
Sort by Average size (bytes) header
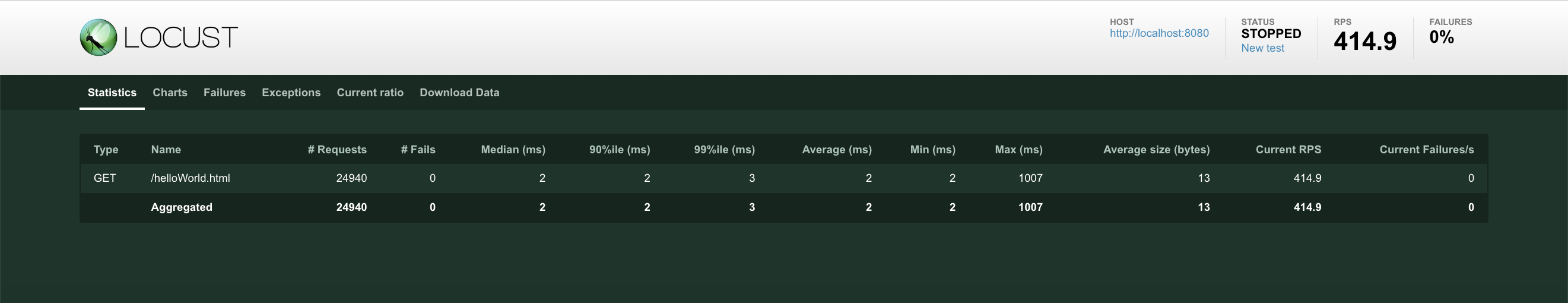click(x=1157, y=149)
